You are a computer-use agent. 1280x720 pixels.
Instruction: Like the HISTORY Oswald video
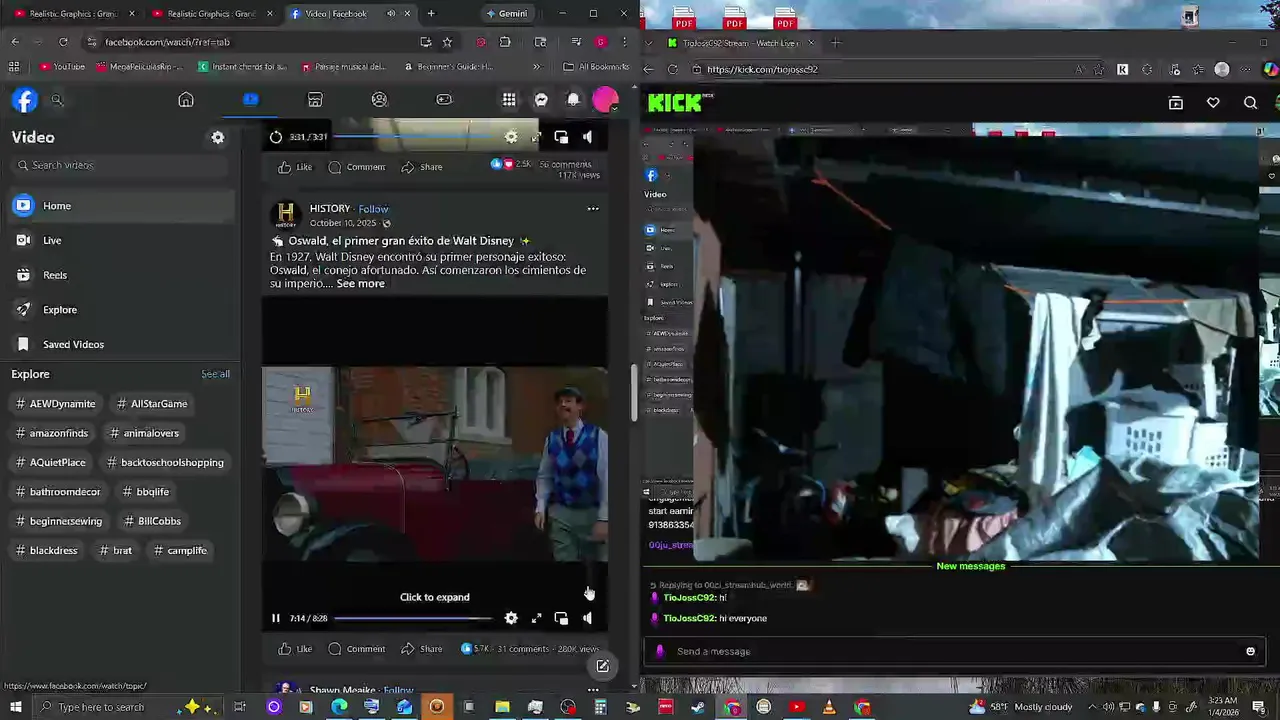coord(295,649)
